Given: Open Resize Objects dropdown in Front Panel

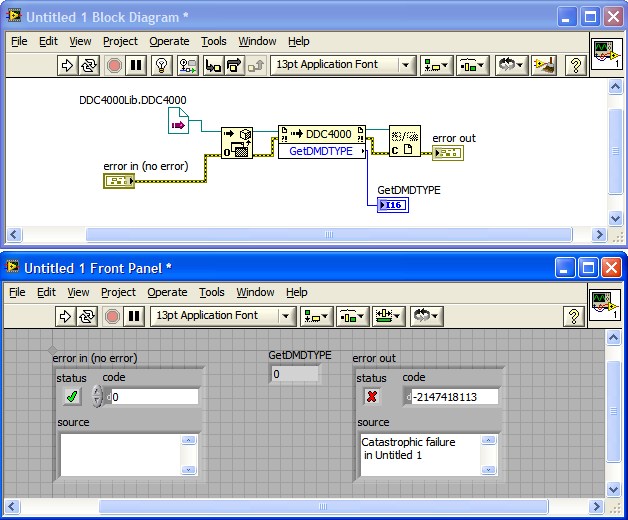Looking at the screenshot, I should (388, 316).
